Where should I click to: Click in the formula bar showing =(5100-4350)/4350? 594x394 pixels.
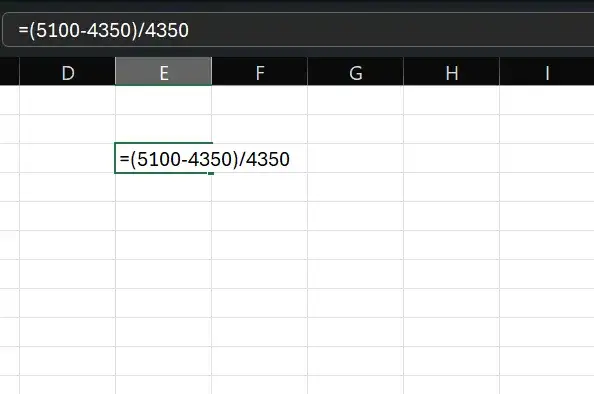click(x=299, y=30)
